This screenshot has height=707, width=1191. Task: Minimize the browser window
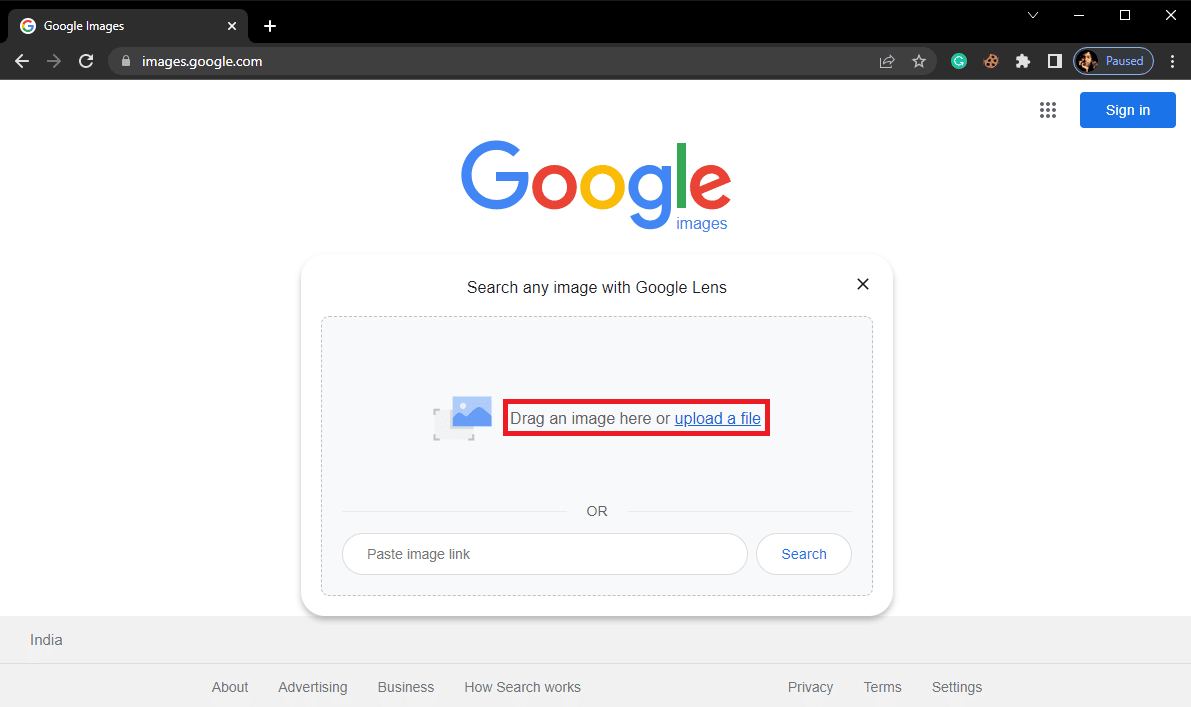click(1079, 15)
